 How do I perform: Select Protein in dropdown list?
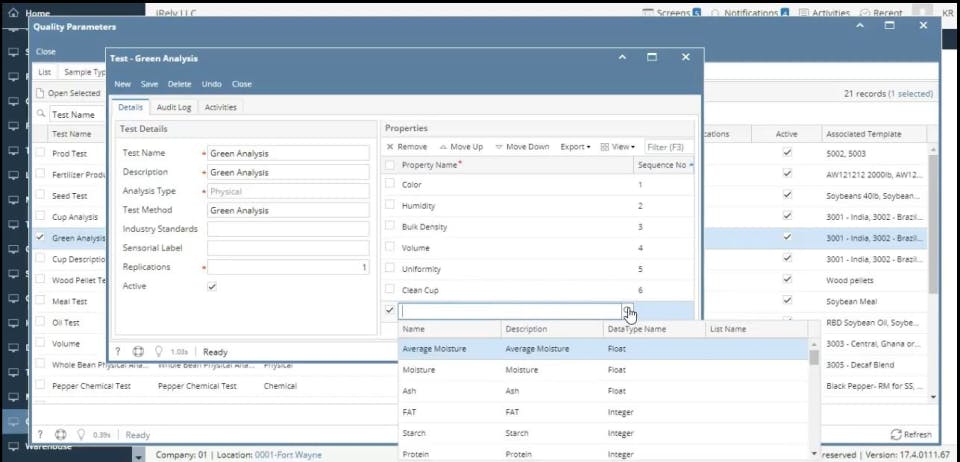tap(603, 454)
